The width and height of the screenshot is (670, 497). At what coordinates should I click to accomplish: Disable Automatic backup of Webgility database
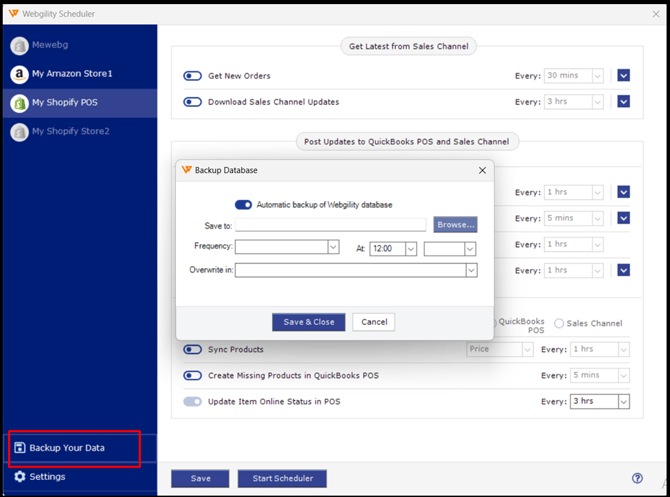[243, 204]
